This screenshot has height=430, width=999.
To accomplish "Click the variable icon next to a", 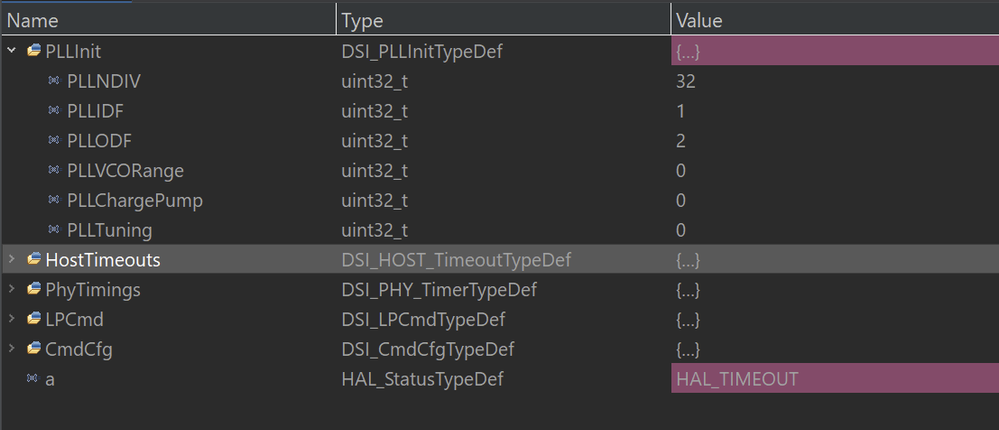I will point(33,379).
